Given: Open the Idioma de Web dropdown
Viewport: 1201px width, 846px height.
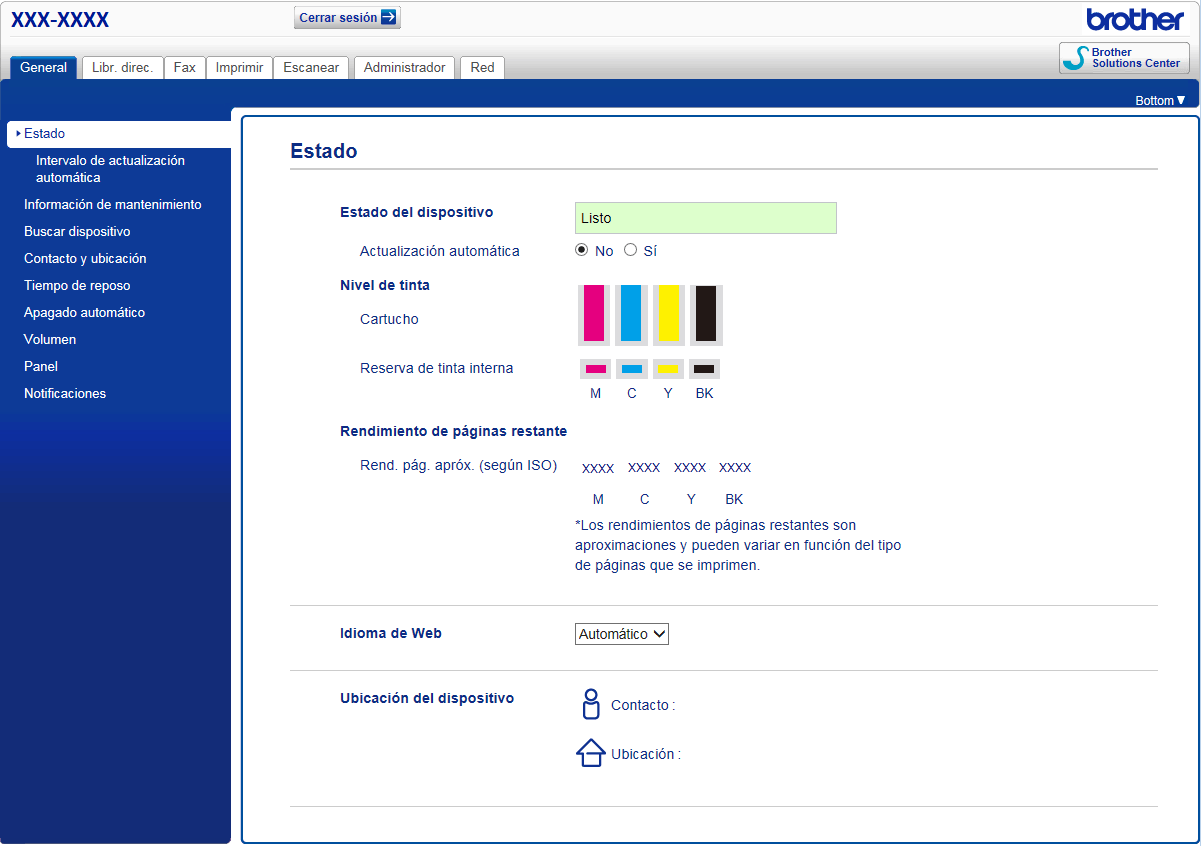Looking at the screenshot, I should click(x=622, y=634).
